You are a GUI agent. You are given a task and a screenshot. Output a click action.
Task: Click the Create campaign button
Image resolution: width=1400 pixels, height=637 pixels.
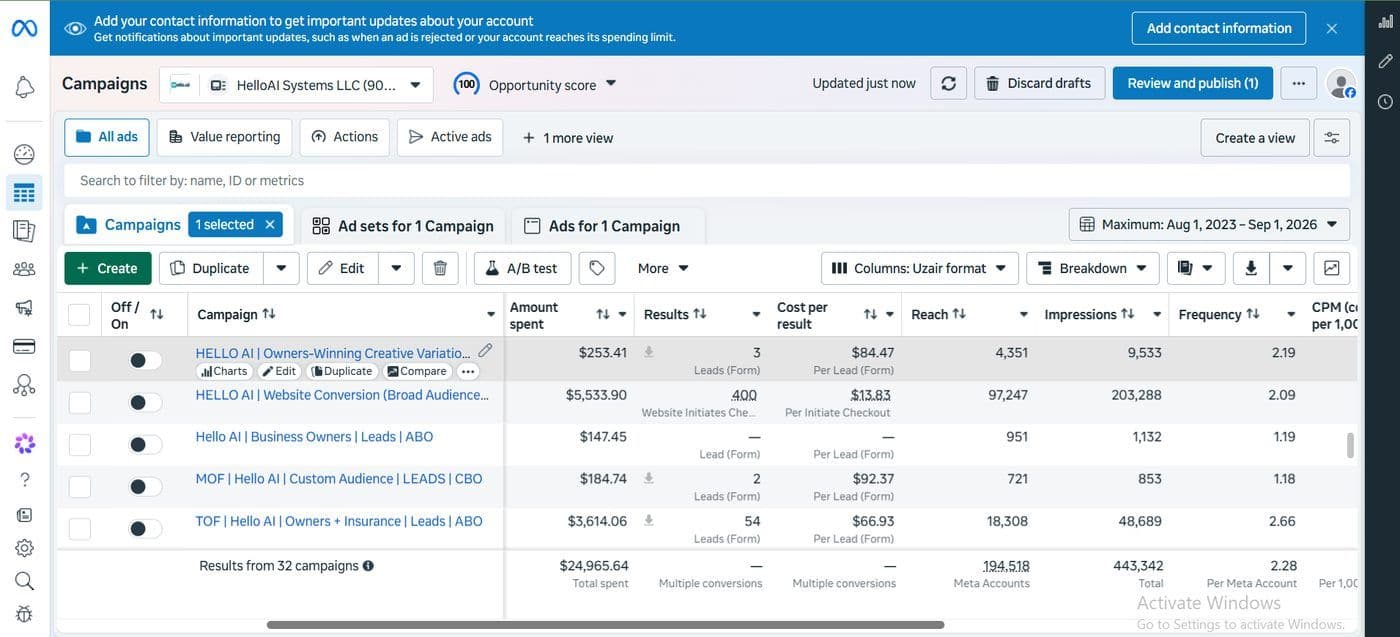pyautogui.click(x=108, y=268)
